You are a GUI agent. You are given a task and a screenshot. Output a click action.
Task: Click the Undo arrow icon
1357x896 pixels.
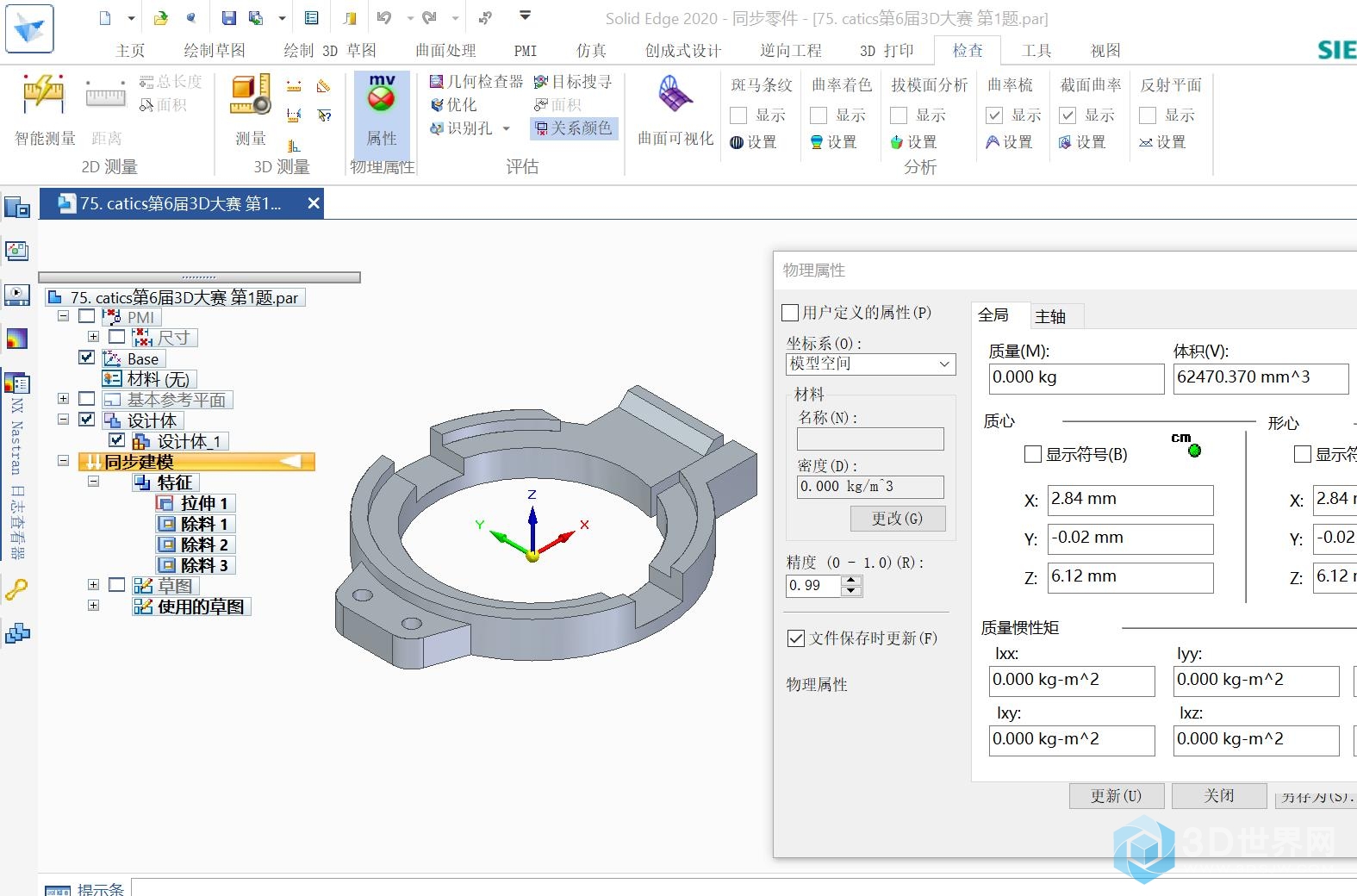pyautogui.click(x=384, y=17)
